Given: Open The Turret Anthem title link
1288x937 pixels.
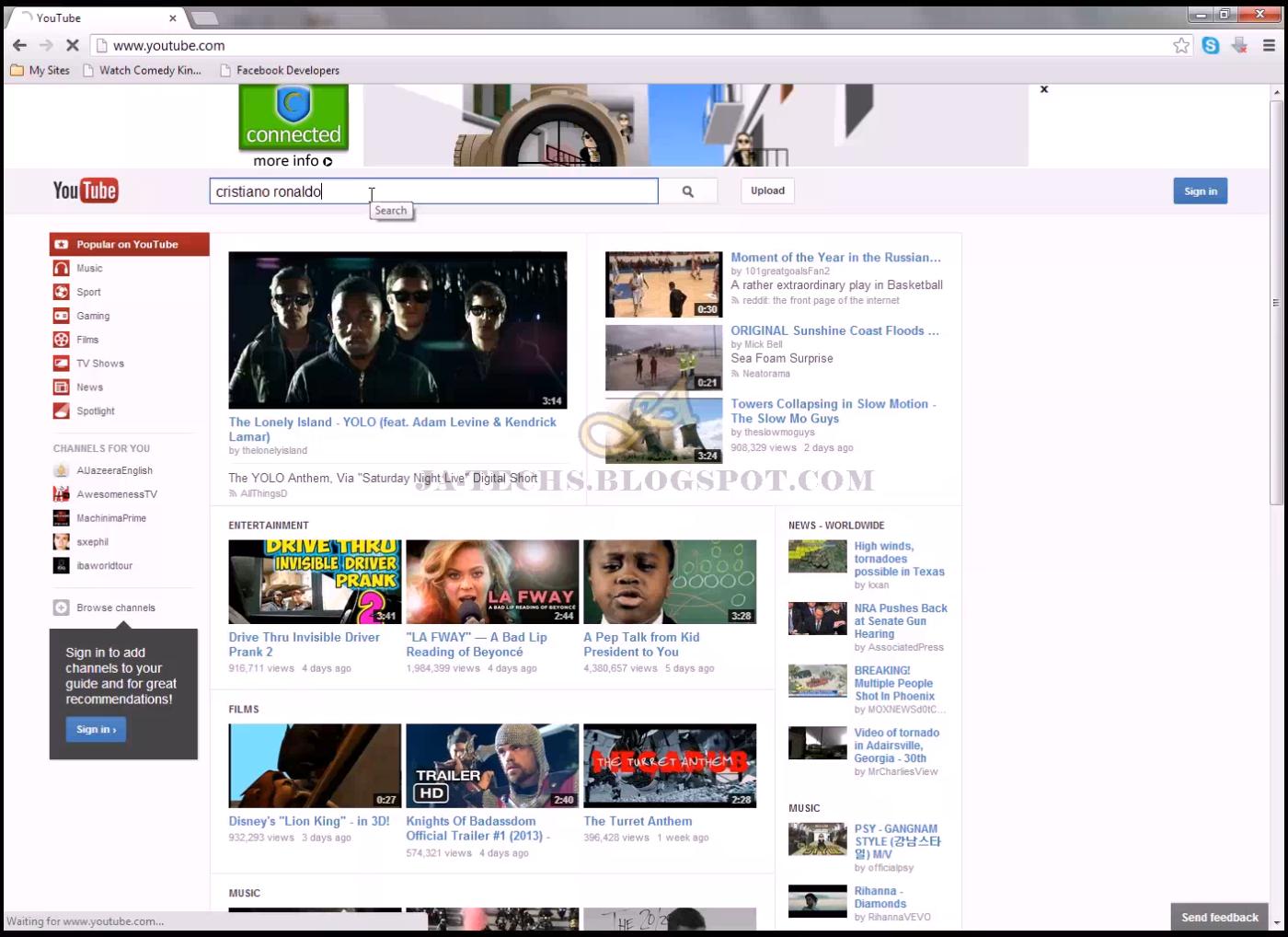Looking at the screenshot, I should (638, 821).
